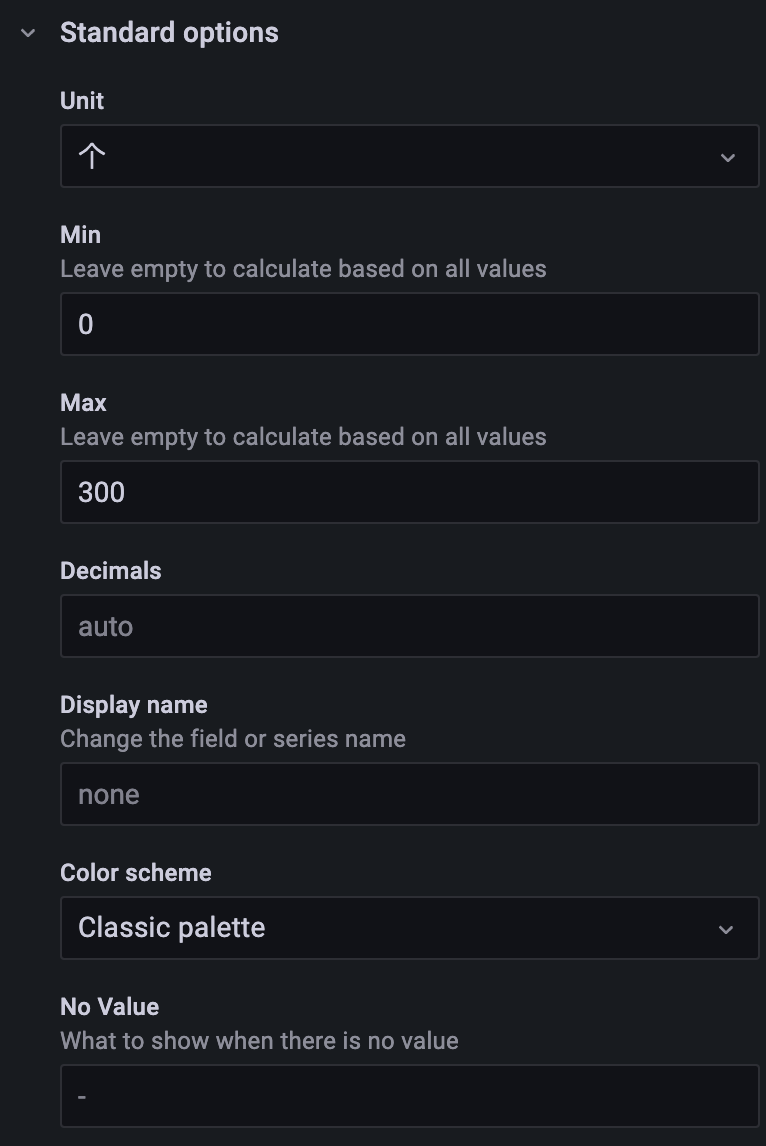766x1146 pixels.
Task: Click the Unit label text
Action: pyautogui.click(x=82, y=101)
